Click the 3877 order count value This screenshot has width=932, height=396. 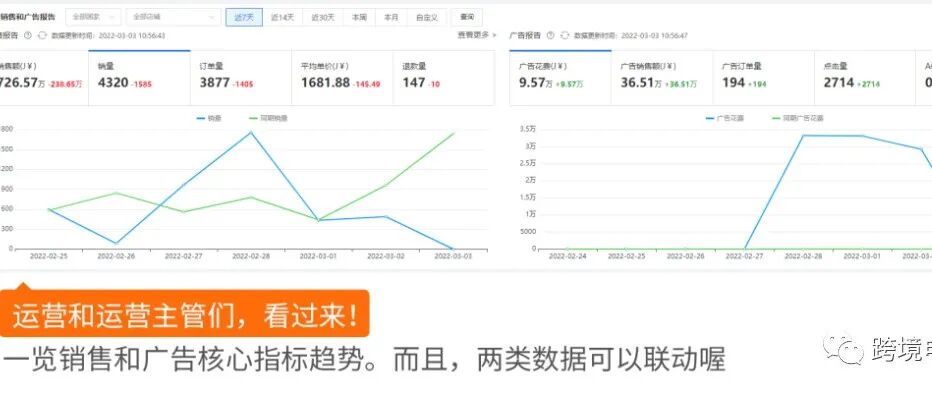coord(215,83)
